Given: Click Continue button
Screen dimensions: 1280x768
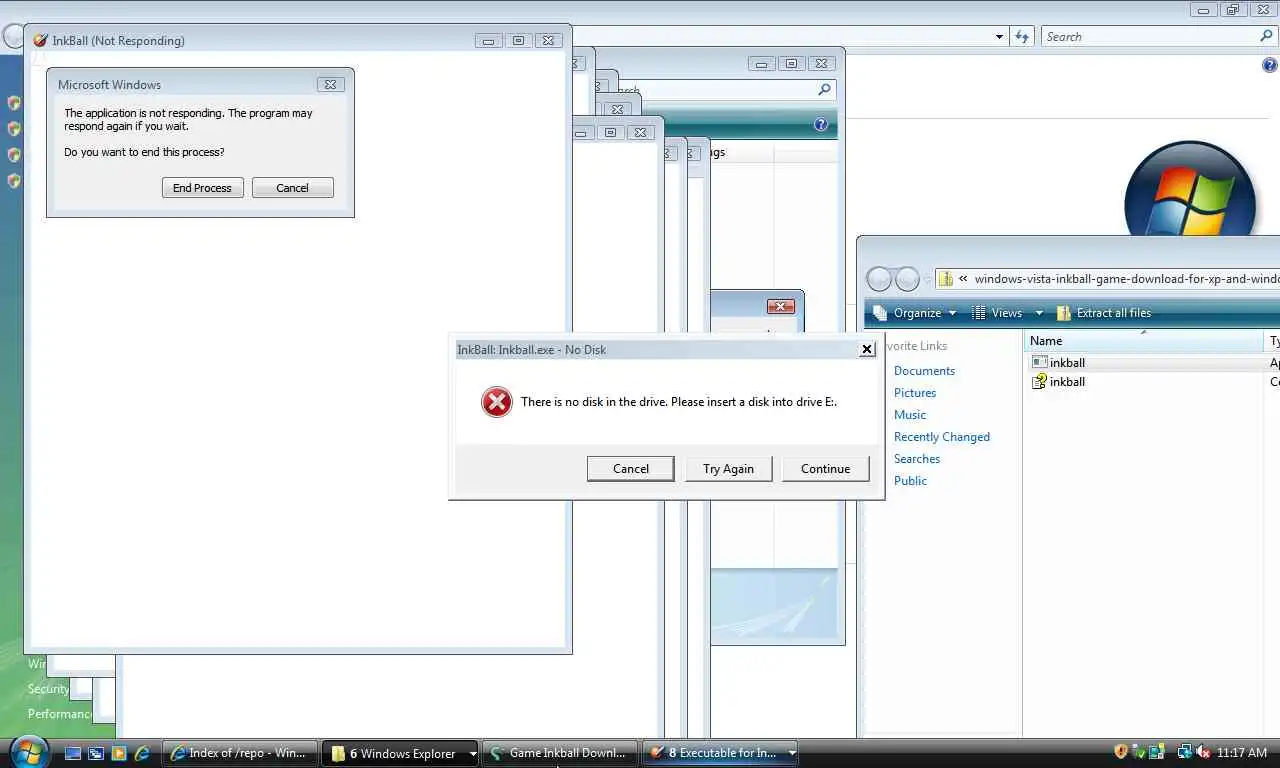Looking at the screenshot, I should [825, 468].
